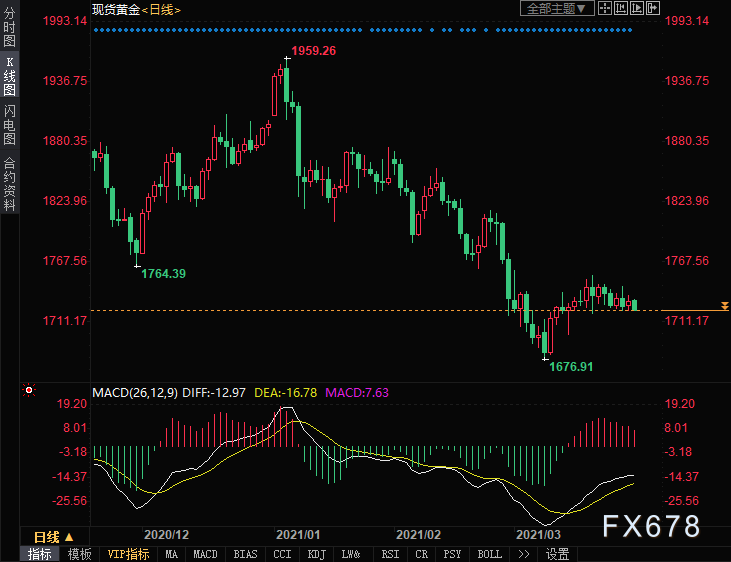
Task: Click the DIFF:-12.97 value
Action: (x=214, y=393)
